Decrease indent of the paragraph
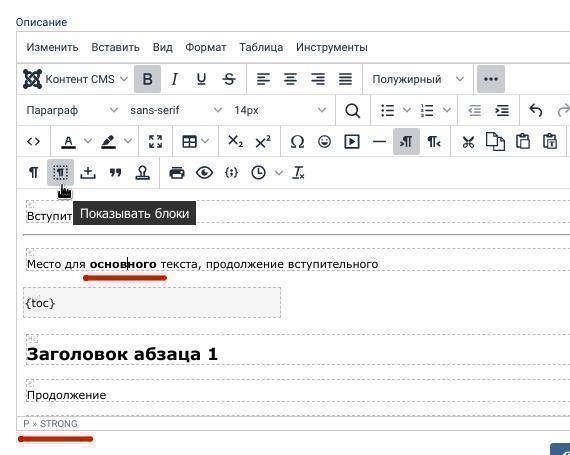Viewport: 570px width, 455px height. point(474,110)
